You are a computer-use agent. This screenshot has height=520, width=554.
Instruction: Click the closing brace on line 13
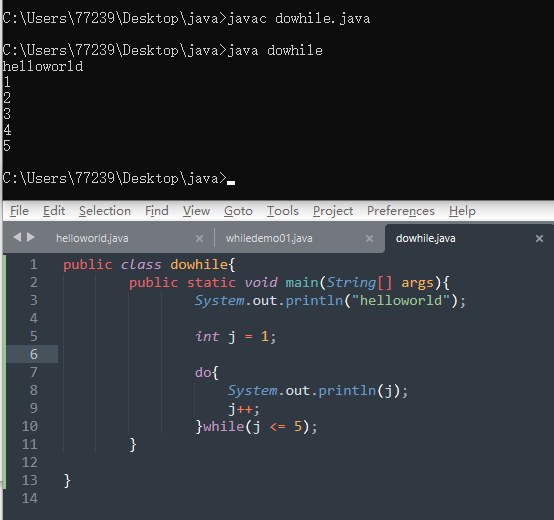point(67,481)
